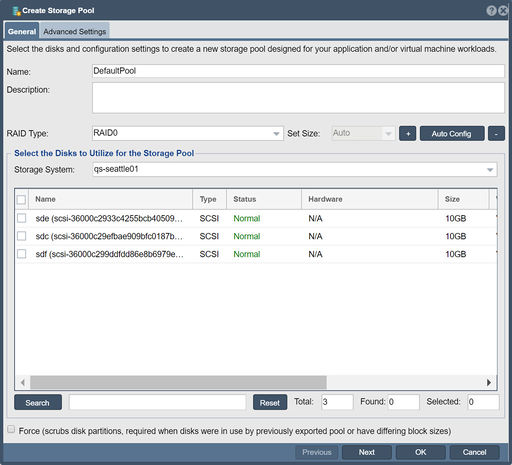Image resolution: width=512 pixels, height=465 pixels.
Task: Open the RAID Type dropdown
Action: click(x=188, y=133)
